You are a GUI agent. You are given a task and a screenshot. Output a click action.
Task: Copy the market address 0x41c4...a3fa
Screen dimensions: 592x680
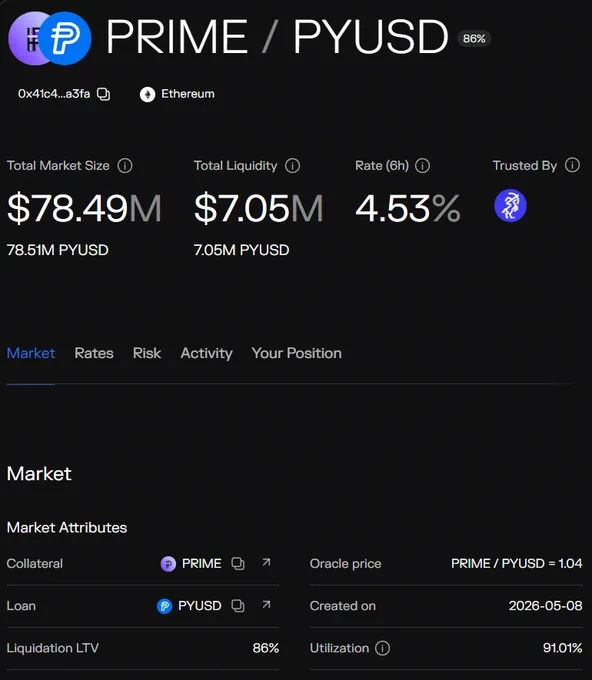click(103, 94)
